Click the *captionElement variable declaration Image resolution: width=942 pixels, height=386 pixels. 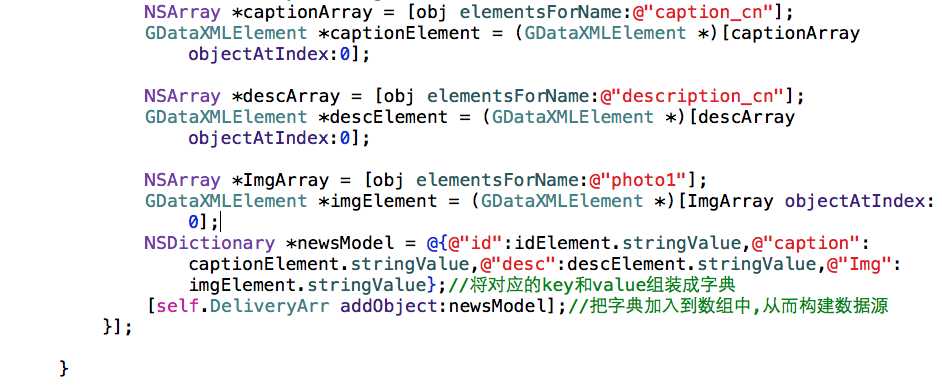398,33
